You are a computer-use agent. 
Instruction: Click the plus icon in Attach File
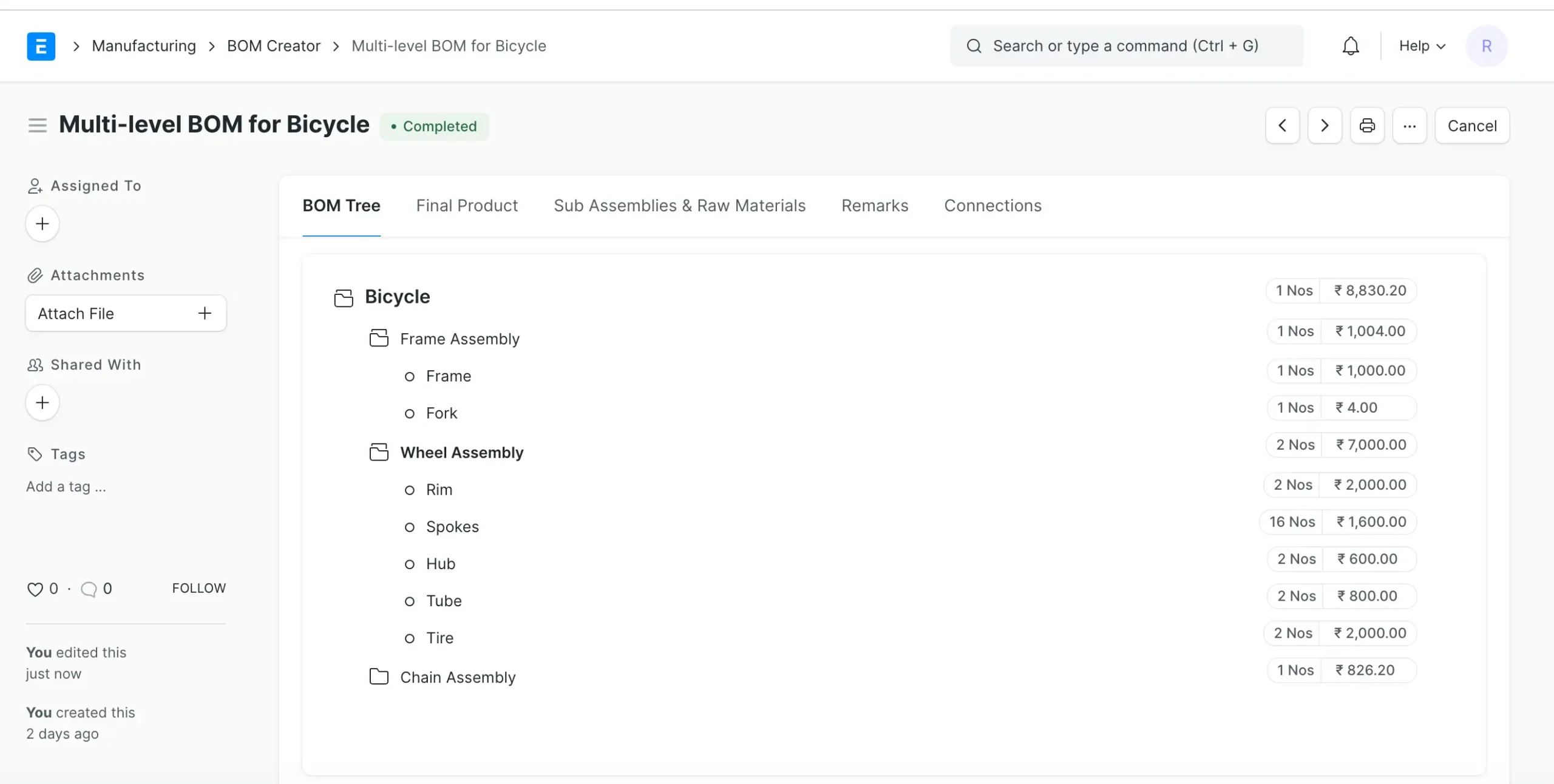205,313
